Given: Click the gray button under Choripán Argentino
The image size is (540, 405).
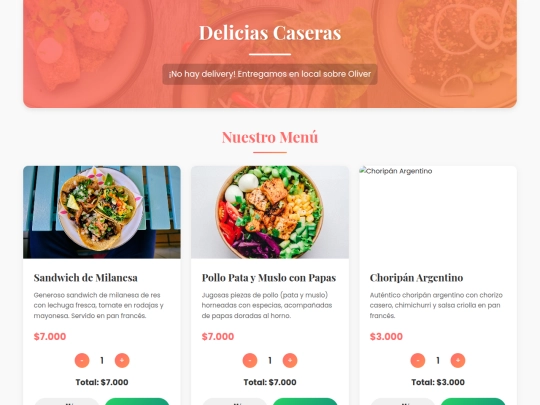Looking at the screenshot, I should click(403, 402).
